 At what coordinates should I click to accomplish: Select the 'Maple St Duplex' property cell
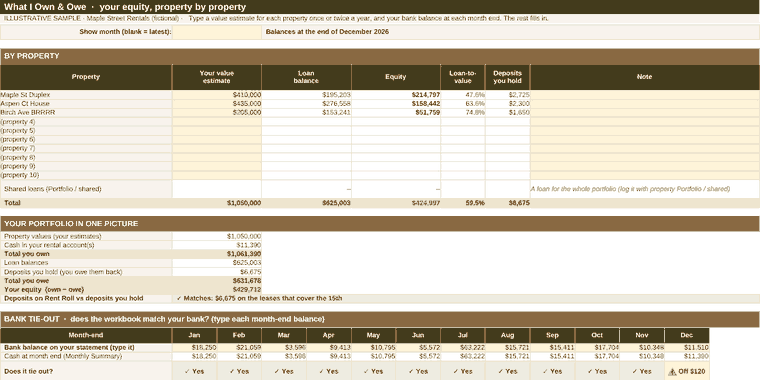coord(86,95)
